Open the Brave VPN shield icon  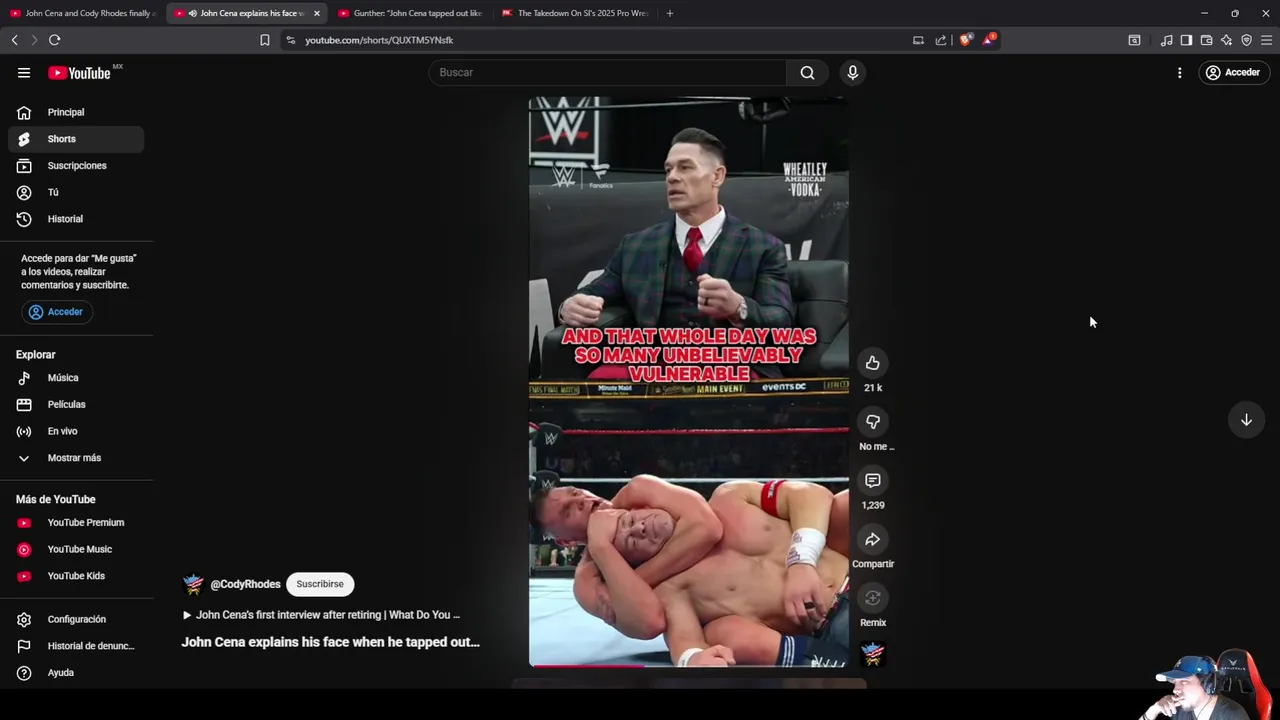coord(1246,40)
